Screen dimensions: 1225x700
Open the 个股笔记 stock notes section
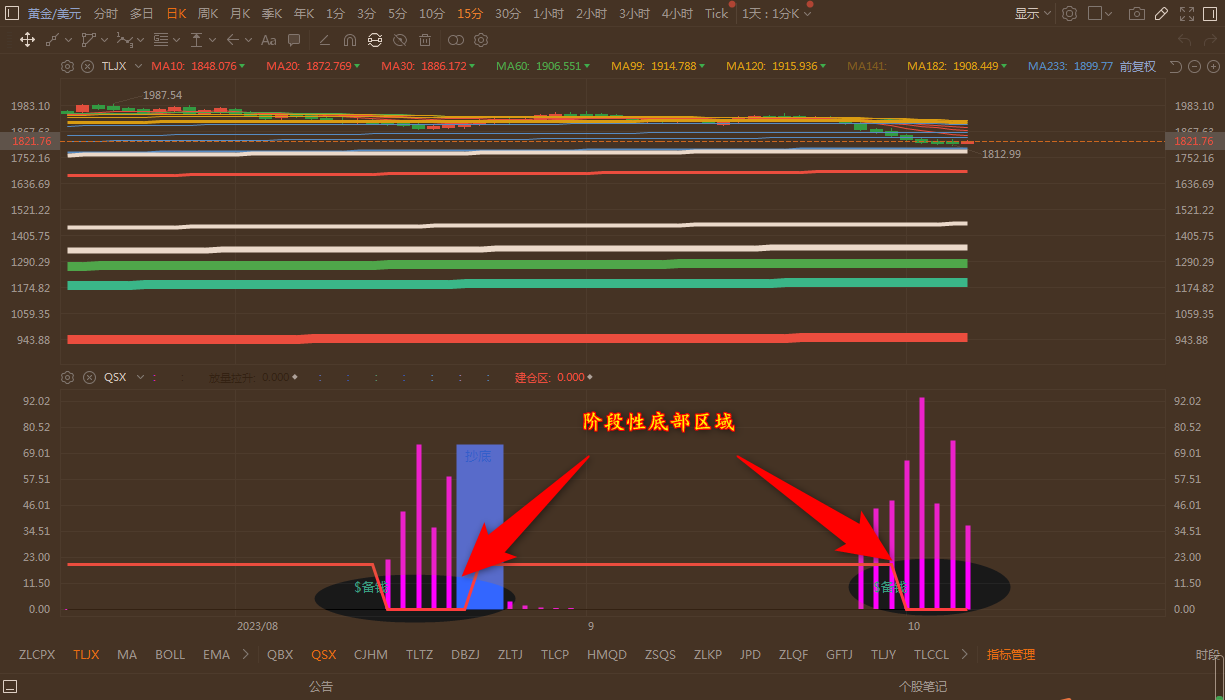pos(922,687)
